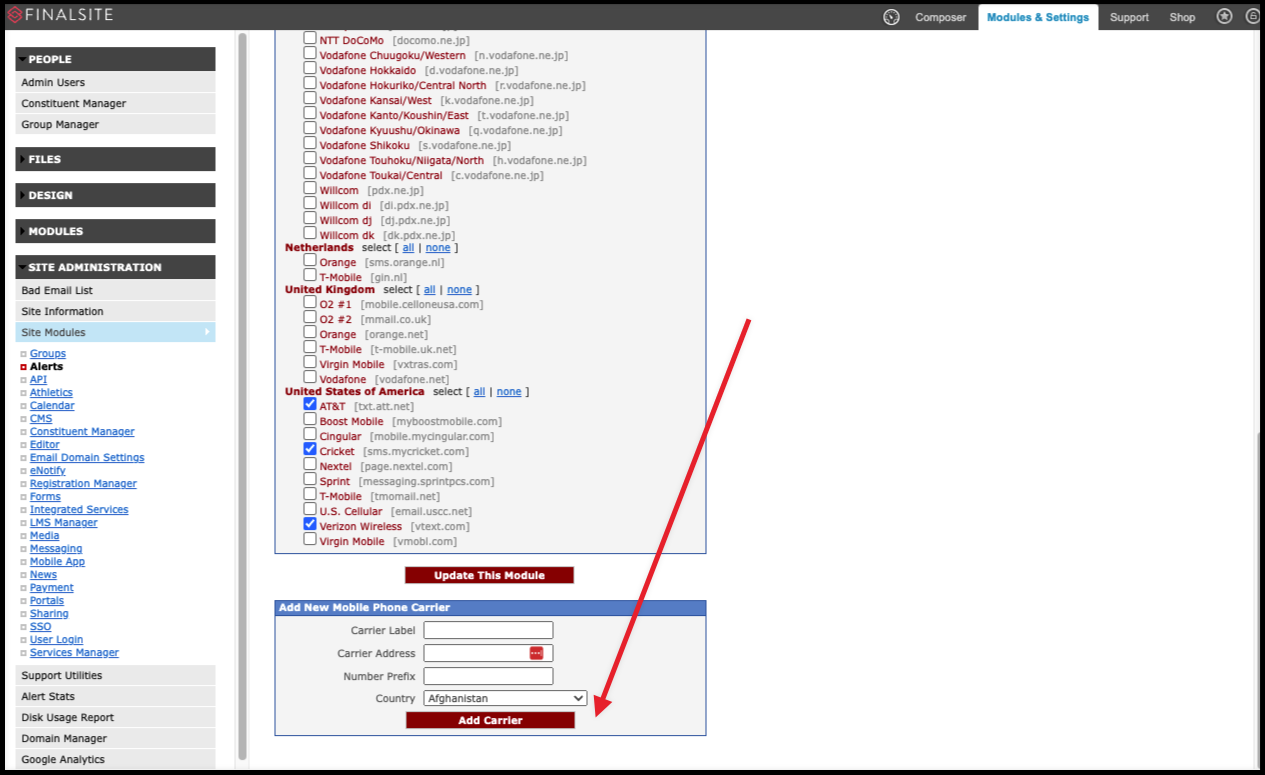1265x775 pixels.
Task: Uncheck the Cricket carrier checkbox
Action: click(310, 450)
